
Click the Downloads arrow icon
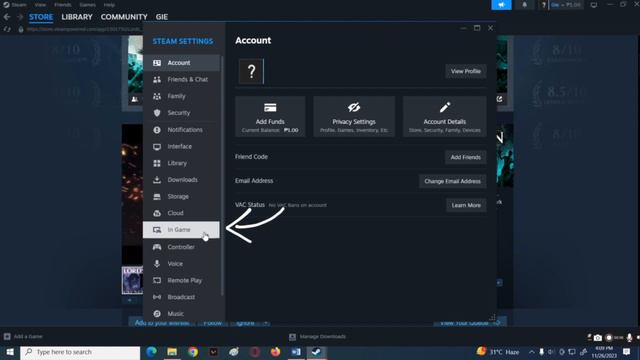(x=157, y=180)
